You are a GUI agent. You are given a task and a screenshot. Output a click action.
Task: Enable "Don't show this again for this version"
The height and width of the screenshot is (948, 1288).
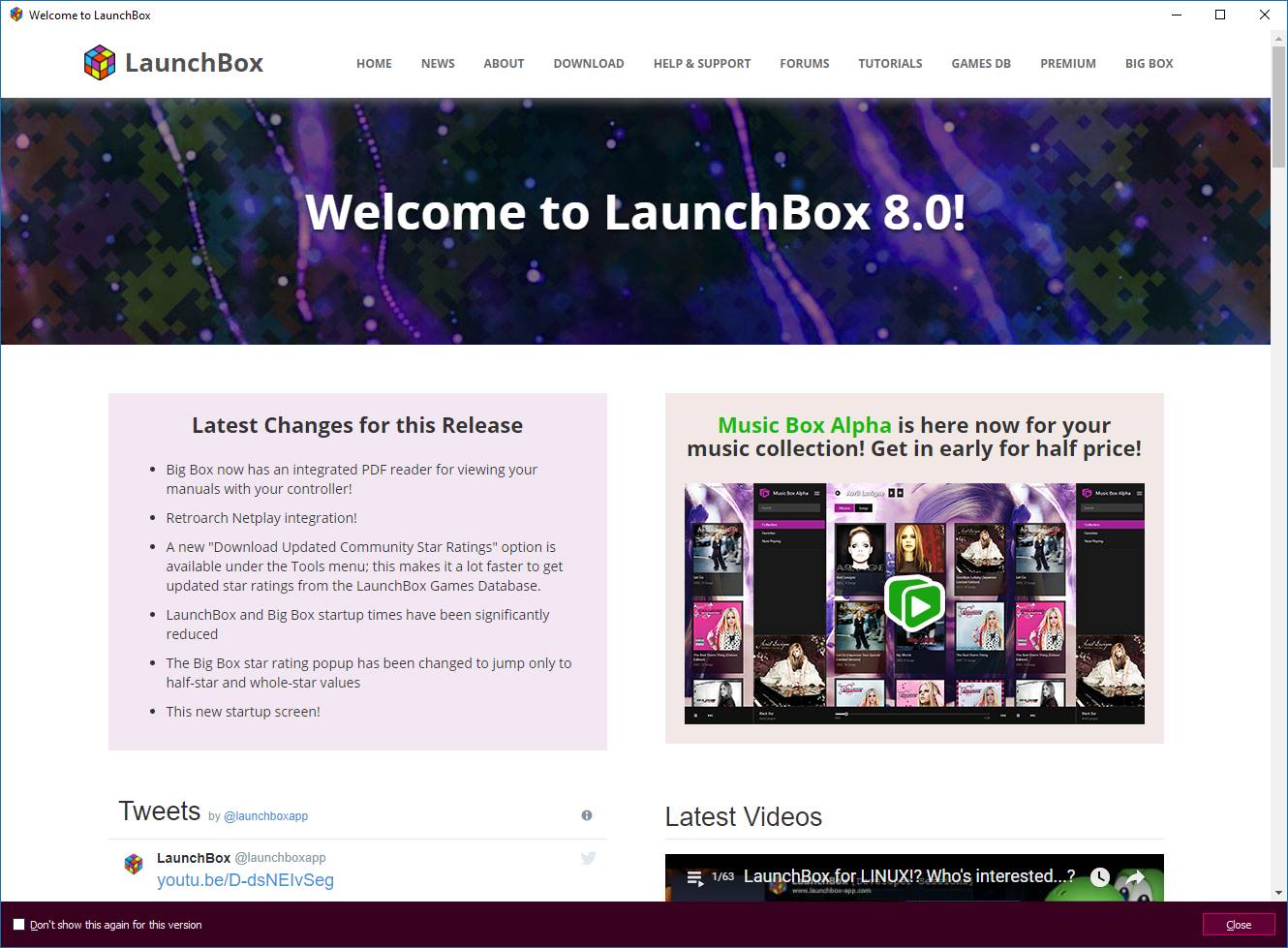(x=18, y=925)
